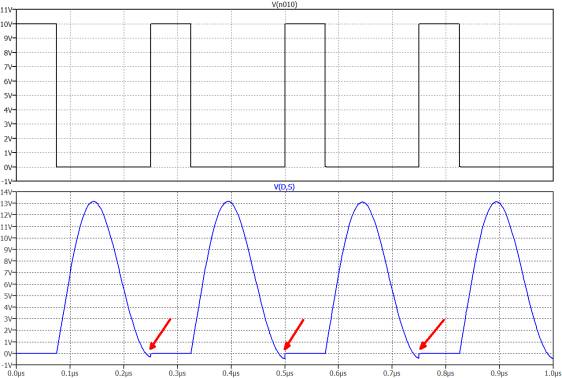
Task: Click the 0.4µs time axis label
Action: tap(231, 373)
